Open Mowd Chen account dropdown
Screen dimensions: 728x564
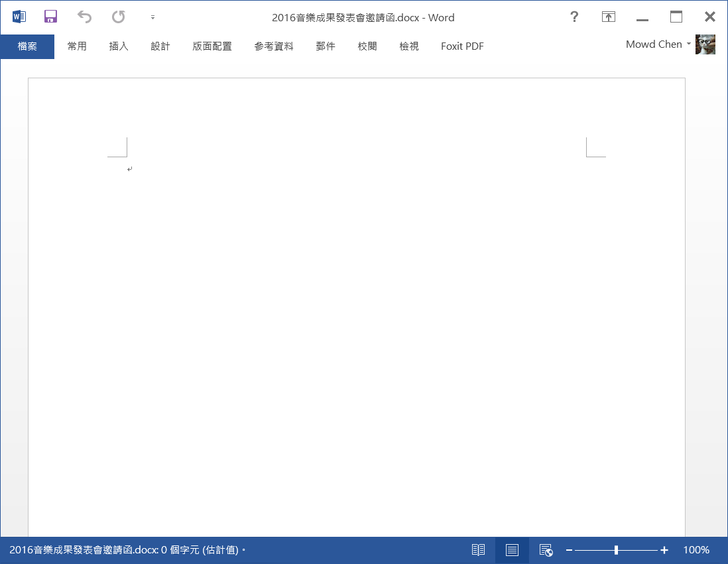point(658,45)
